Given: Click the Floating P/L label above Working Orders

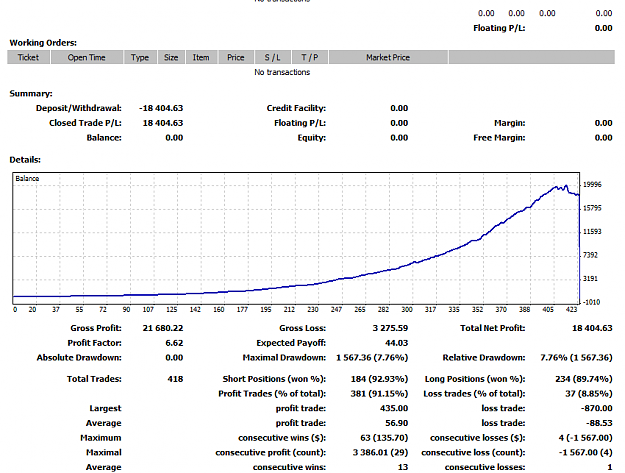Looking at the screenshot, I should click(x=499, y=28).
